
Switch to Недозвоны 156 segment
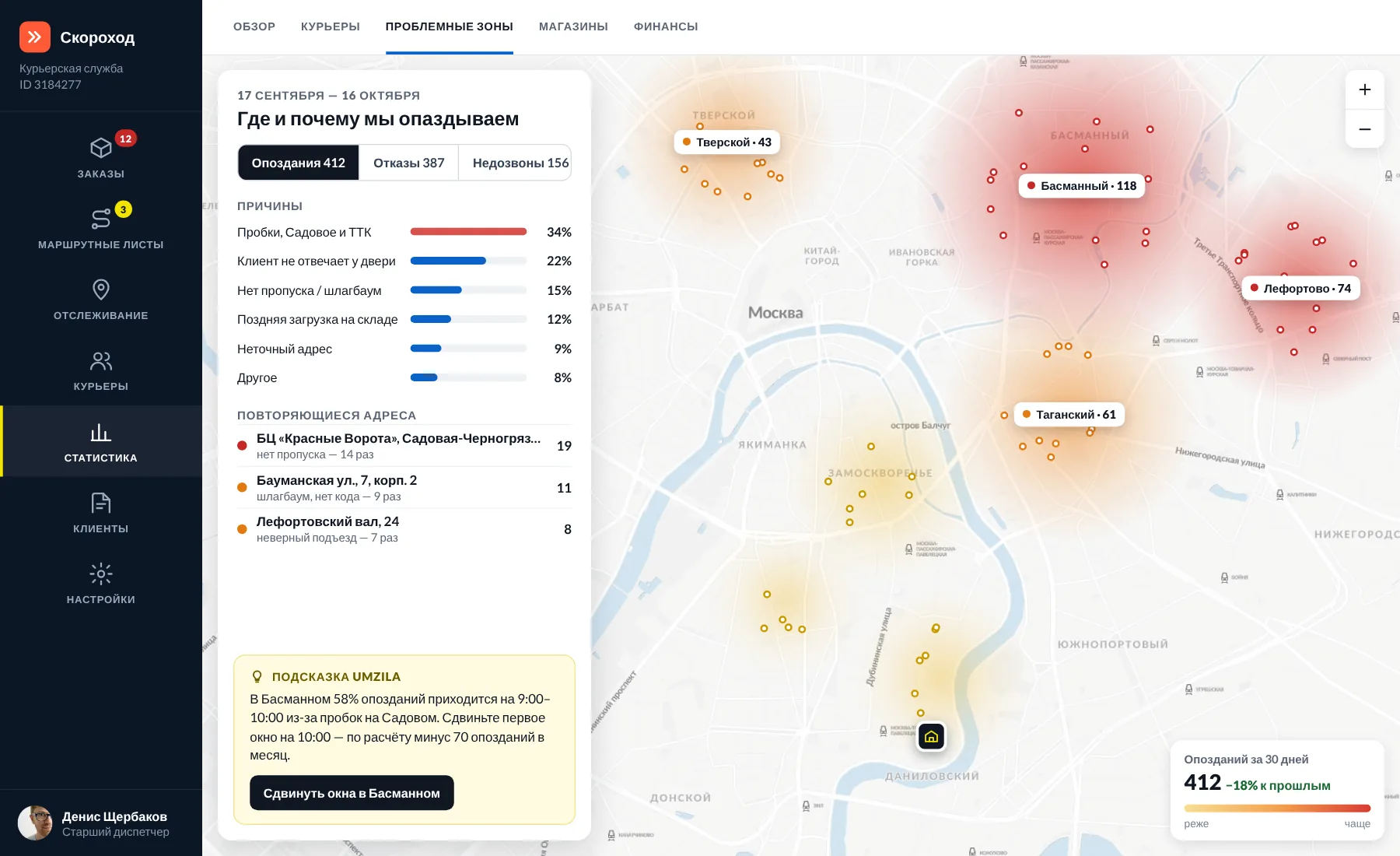click(520, 163)
